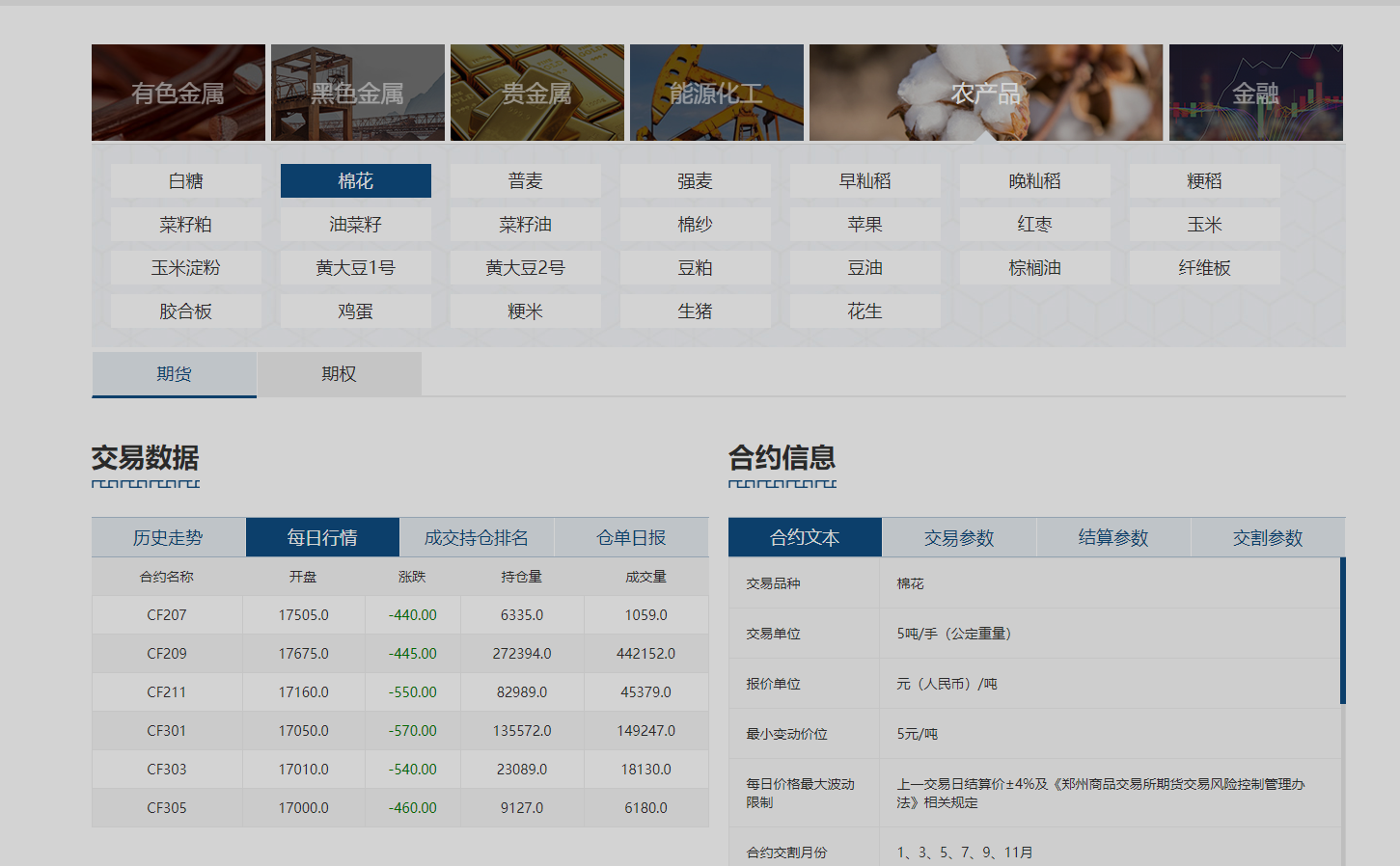Select the 黑色金属 category banner
The image size is (1400, 866).
357,93
